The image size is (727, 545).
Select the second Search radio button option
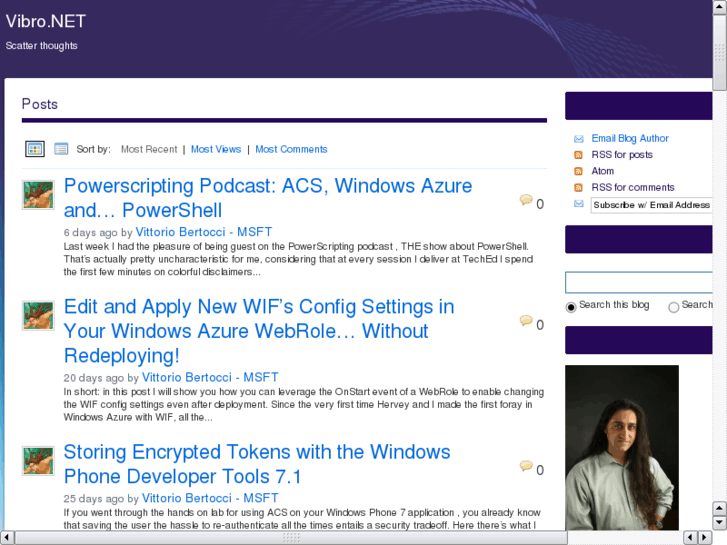coord(674,307)
